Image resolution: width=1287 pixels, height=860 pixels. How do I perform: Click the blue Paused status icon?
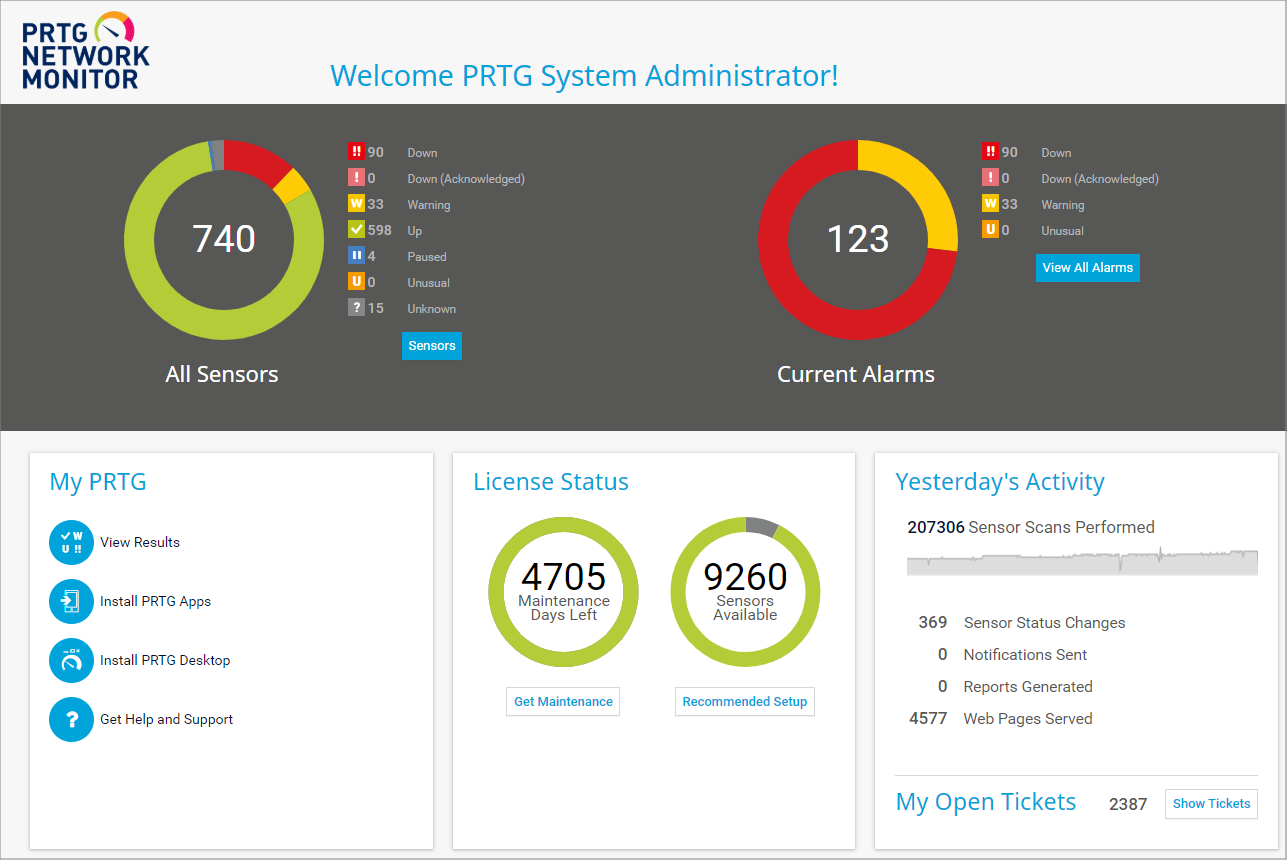(356, 256)
